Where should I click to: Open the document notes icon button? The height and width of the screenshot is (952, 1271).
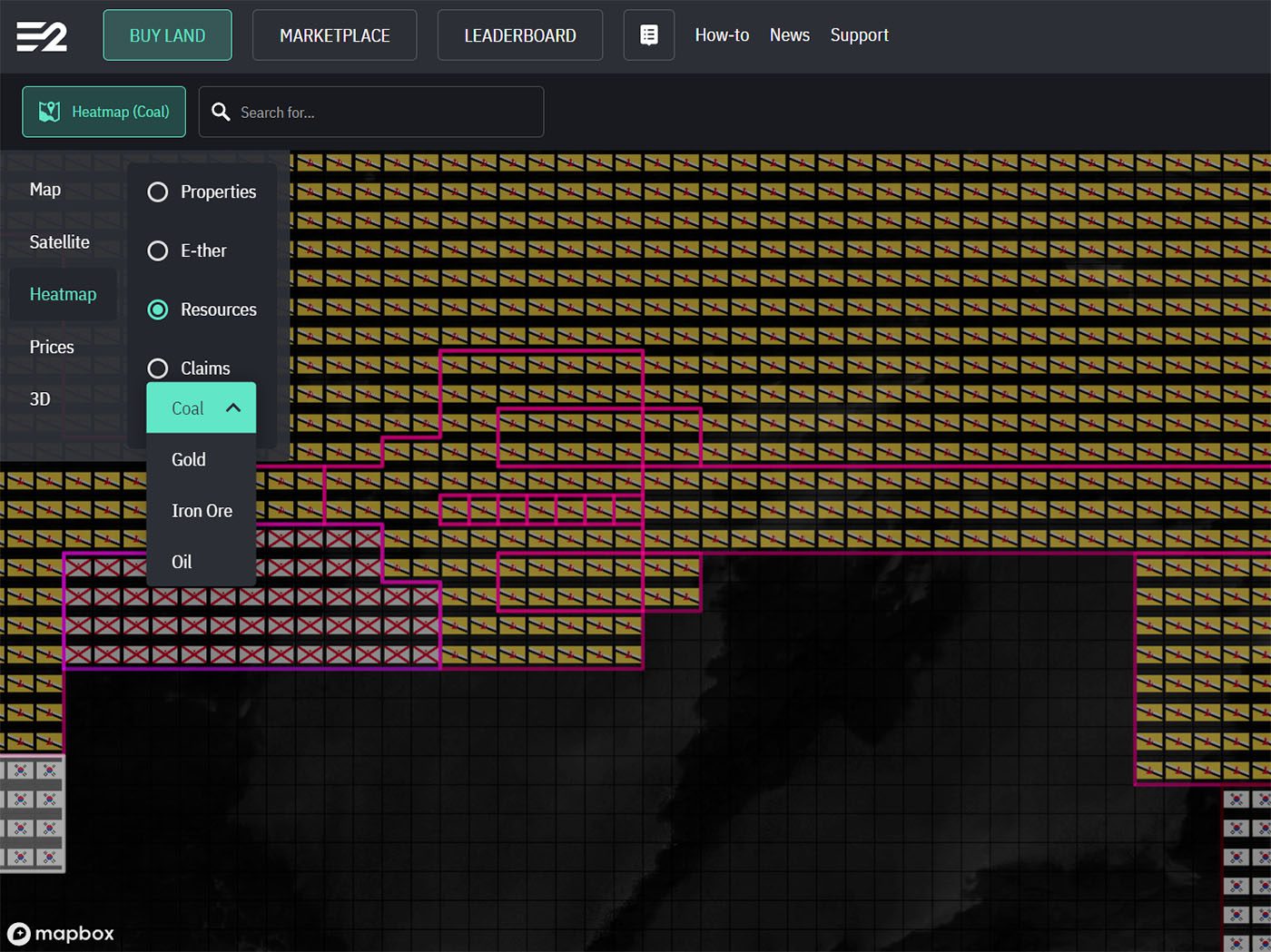(649, 35)
